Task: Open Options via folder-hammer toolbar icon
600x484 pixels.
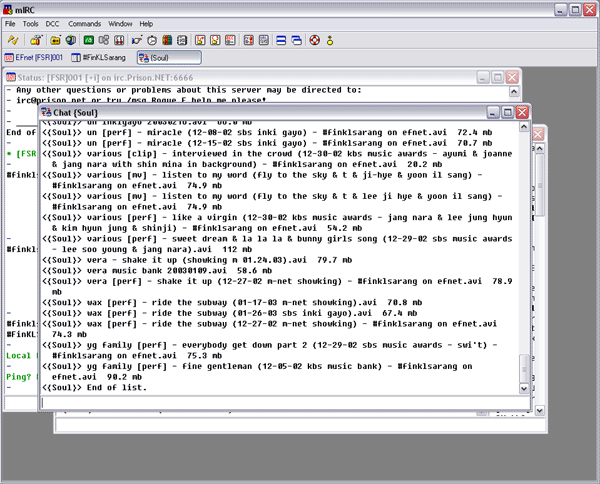Action: tap(36, 40)
